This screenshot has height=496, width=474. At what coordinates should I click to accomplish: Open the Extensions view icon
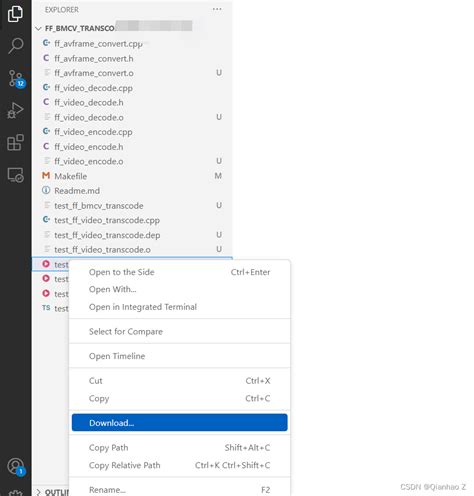[x=15, y=142]
